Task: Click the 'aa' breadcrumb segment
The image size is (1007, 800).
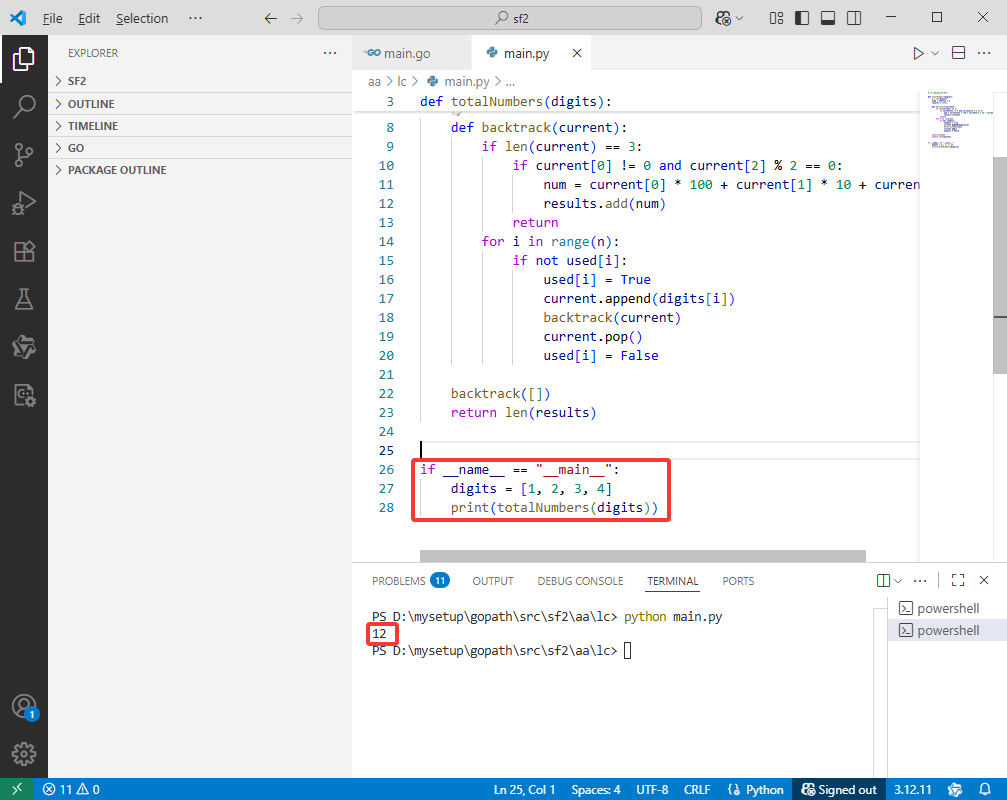Action: pyautogui.click(x=374, y=82)
